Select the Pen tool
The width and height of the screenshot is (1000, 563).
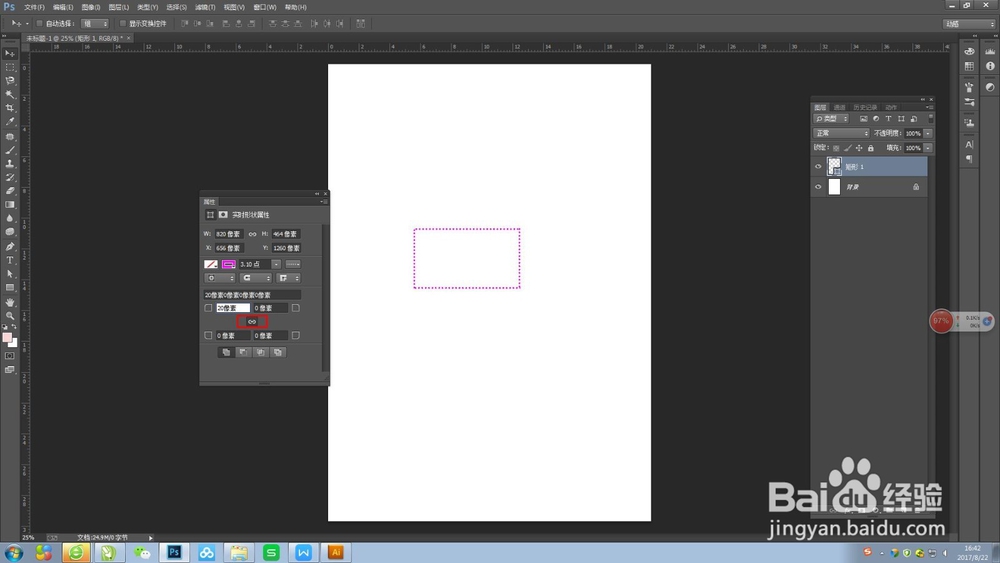coord(10,247)
